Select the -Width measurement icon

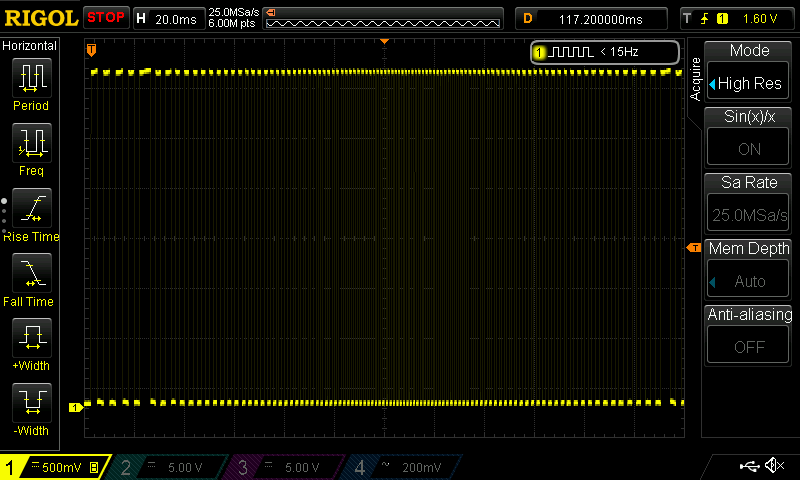pyautogui.click(x=32, y=402)
